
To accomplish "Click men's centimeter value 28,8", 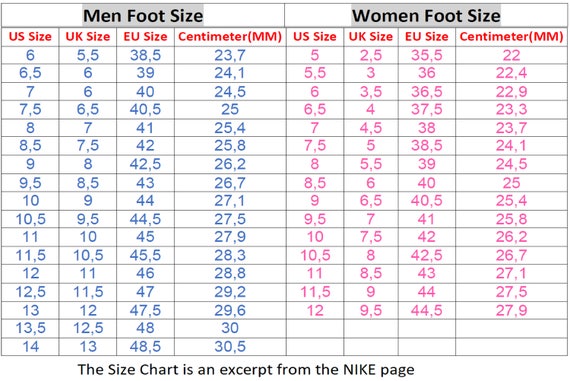I will (x=230, y=273).
